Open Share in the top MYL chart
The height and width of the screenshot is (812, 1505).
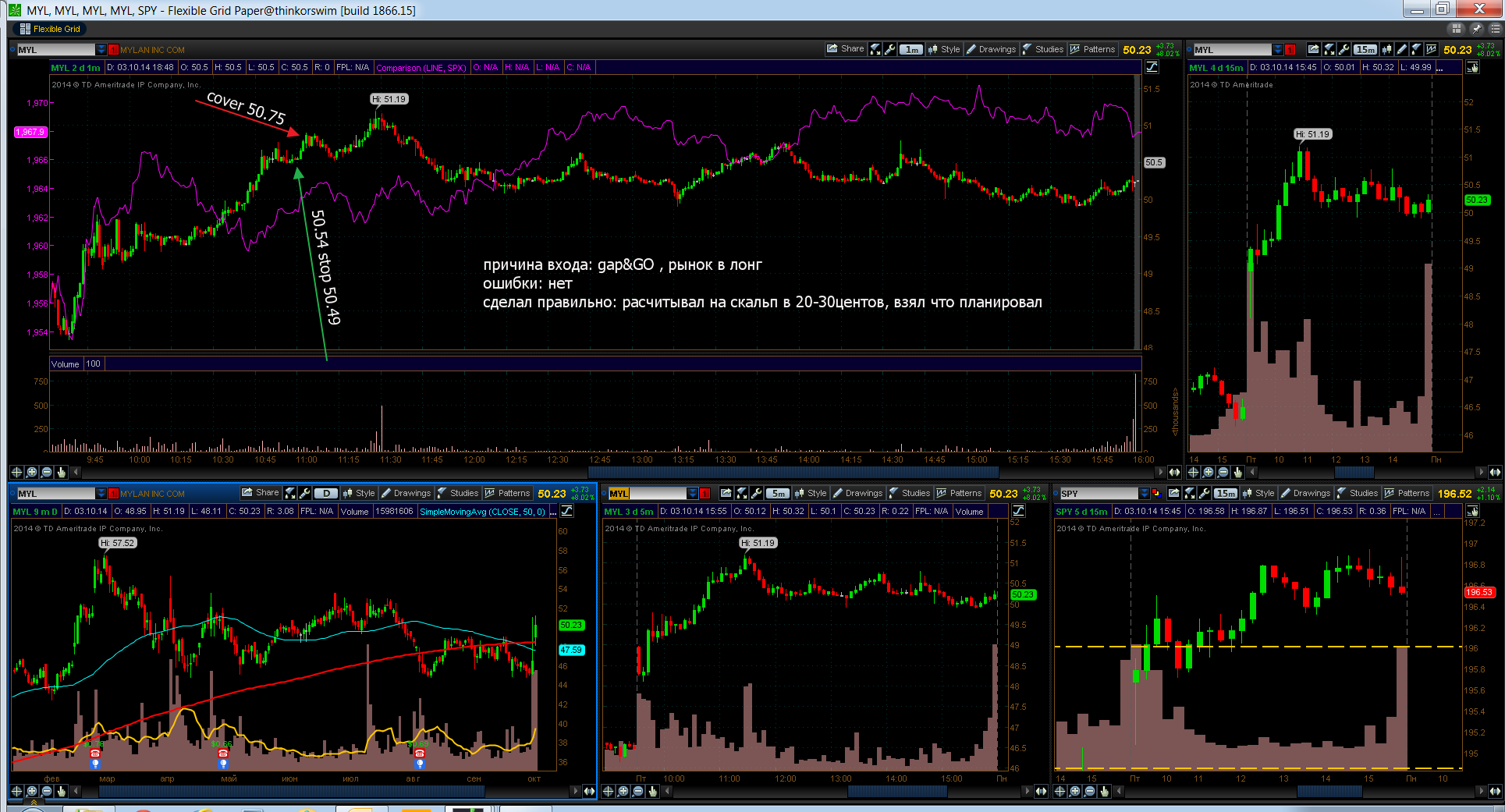[x=845, y=48]
